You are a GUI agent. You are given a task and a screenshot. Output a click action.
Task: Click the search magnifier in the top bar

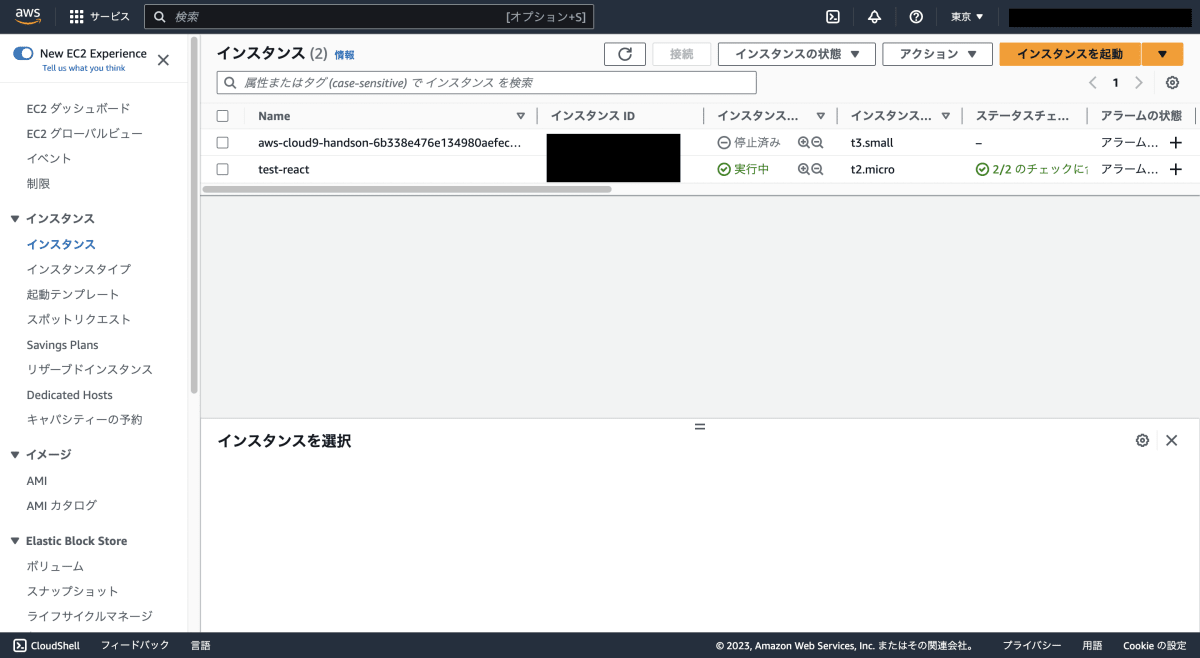(x=160, y=16)
